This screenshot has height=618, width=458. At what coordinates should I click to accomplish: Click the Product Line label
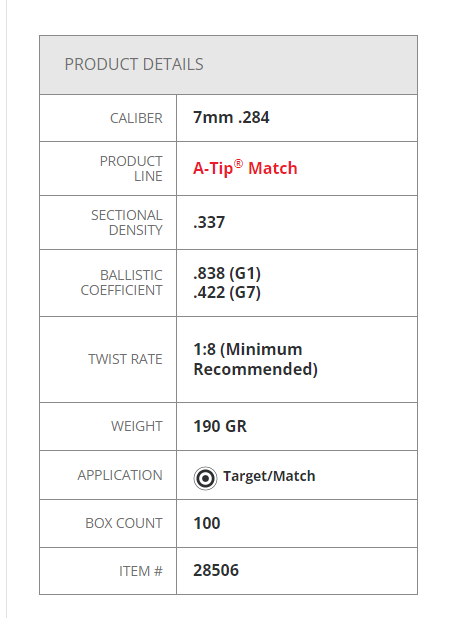point(131,168)
